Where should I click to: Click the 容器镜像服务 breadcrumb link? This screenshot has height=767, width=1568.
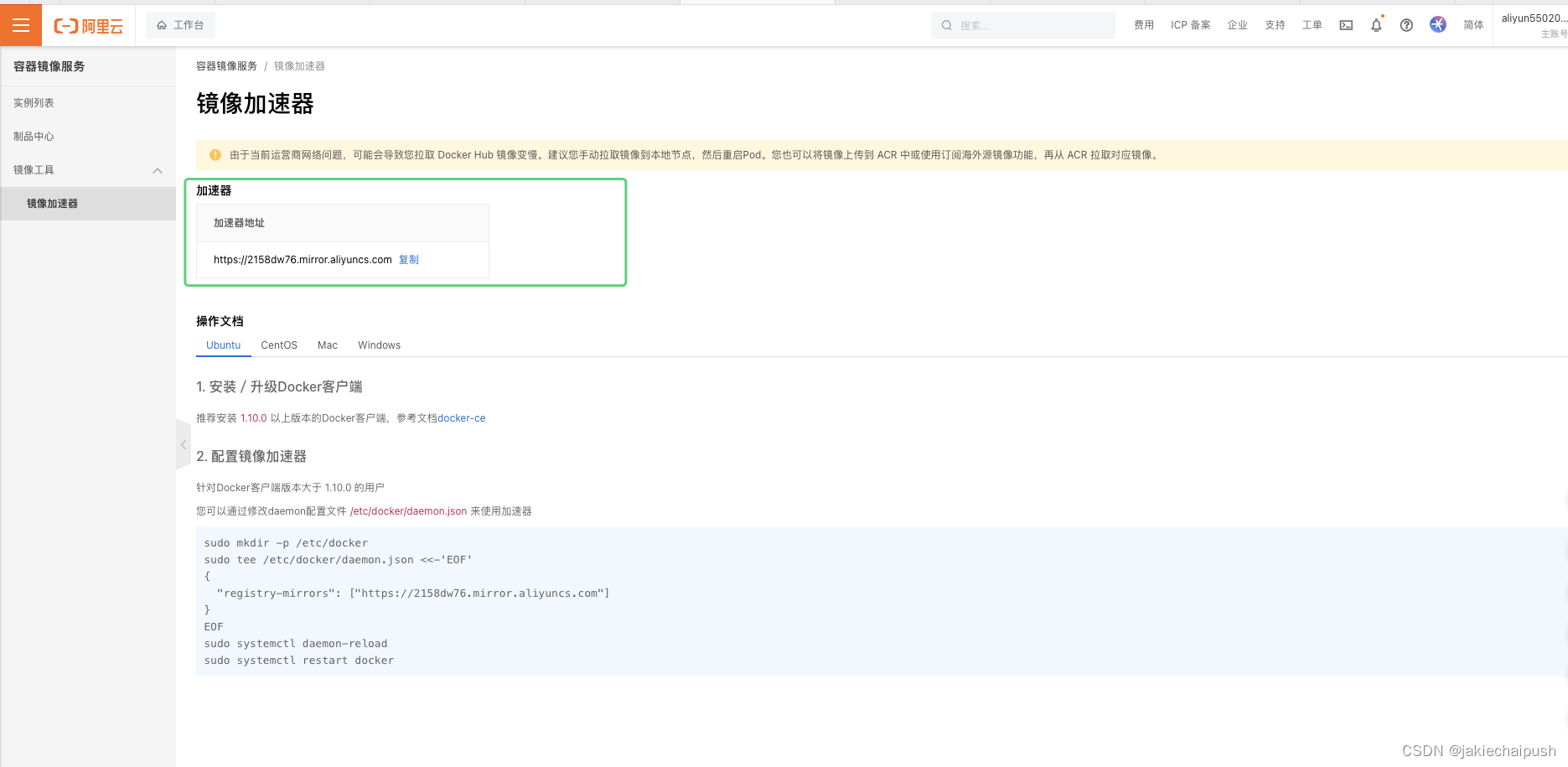point(226,66)
